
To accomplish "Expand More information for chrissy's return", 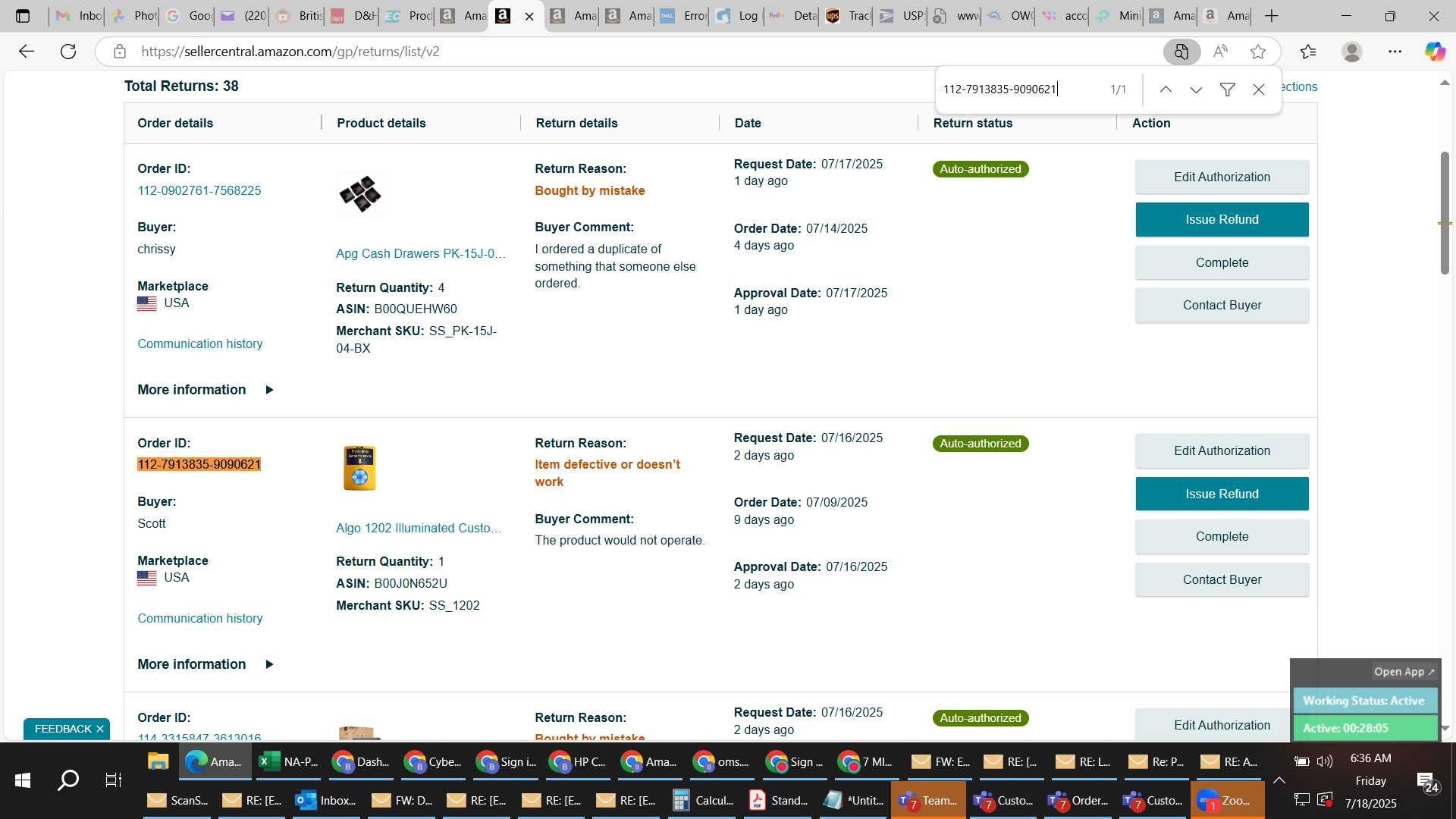I will (206, 390).
